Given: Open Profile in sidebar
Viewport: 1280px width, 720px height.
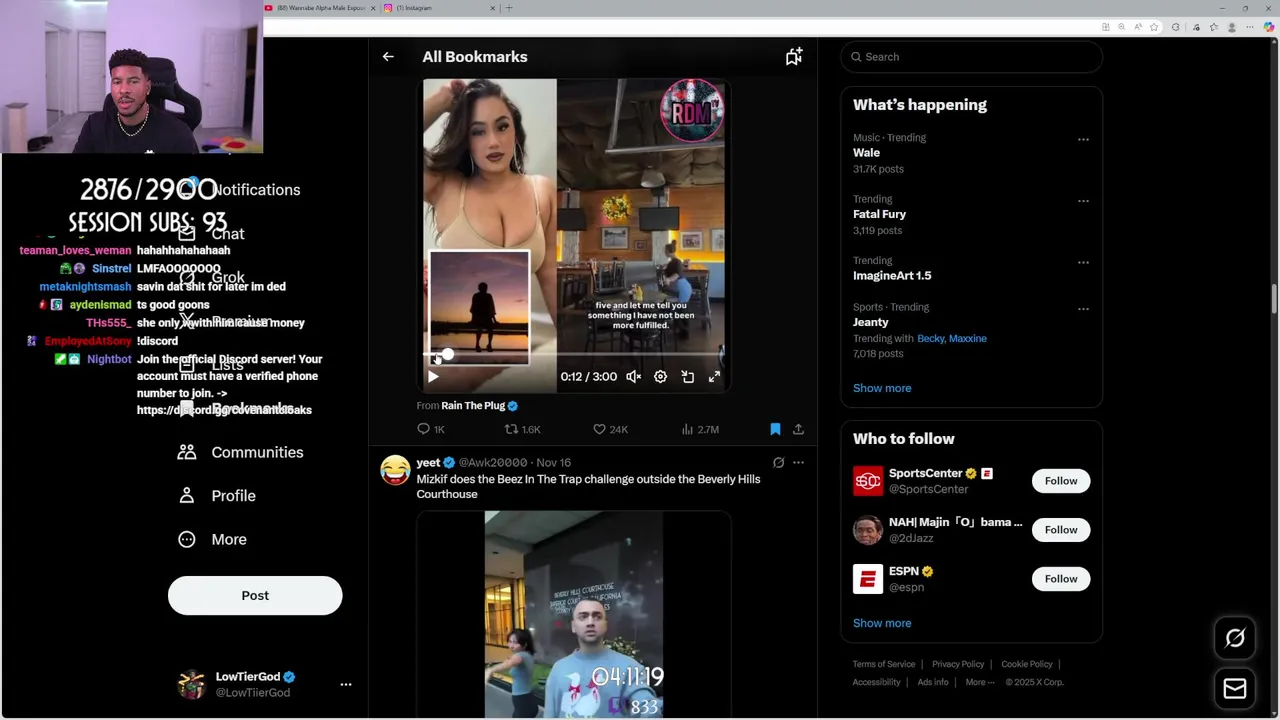Looking at the screenshot, I should [217, 496].
